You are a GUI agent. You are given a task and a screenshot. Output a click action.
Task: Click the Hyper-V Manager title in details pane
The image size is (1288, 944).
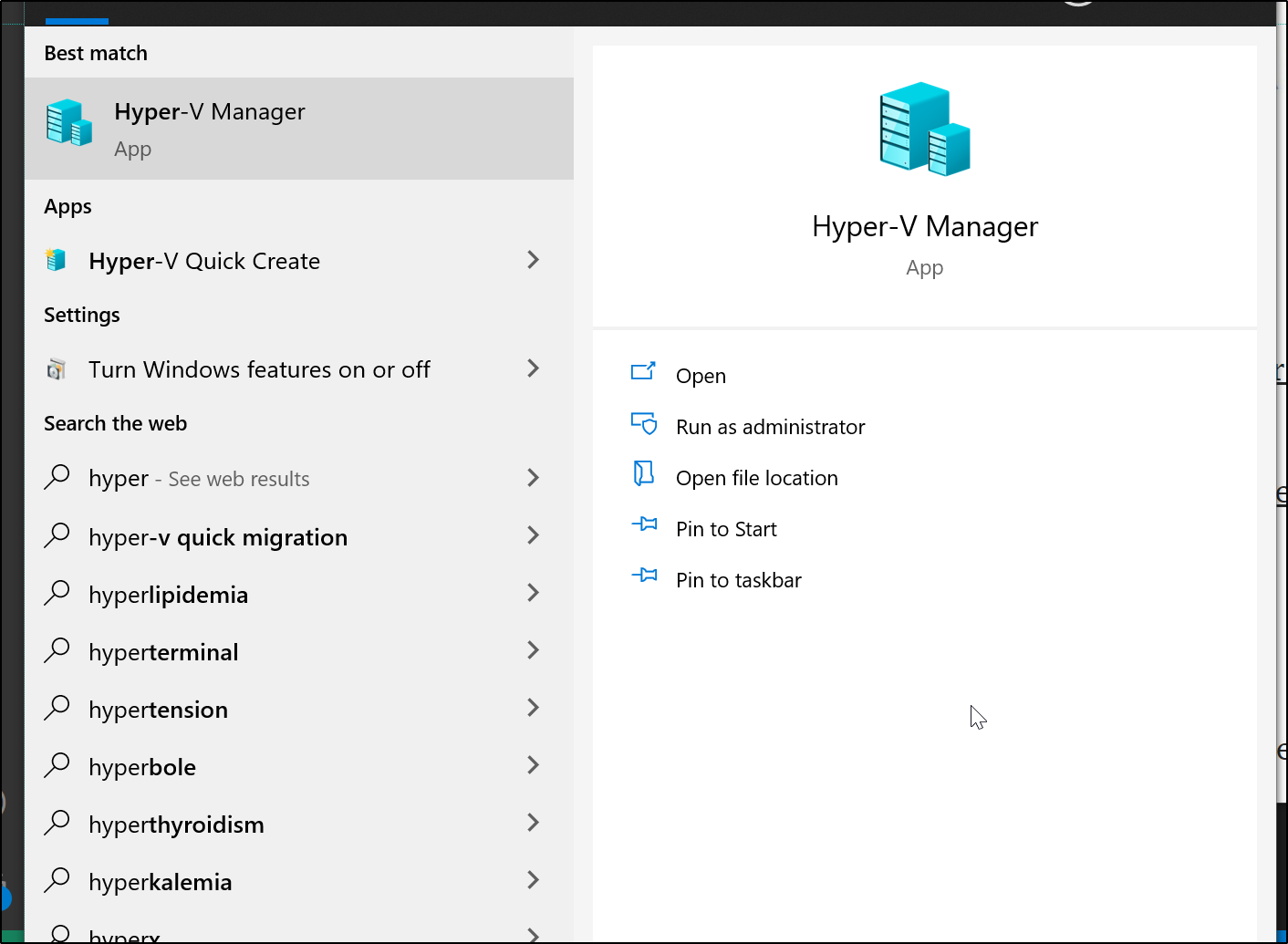tap(925, 226)
